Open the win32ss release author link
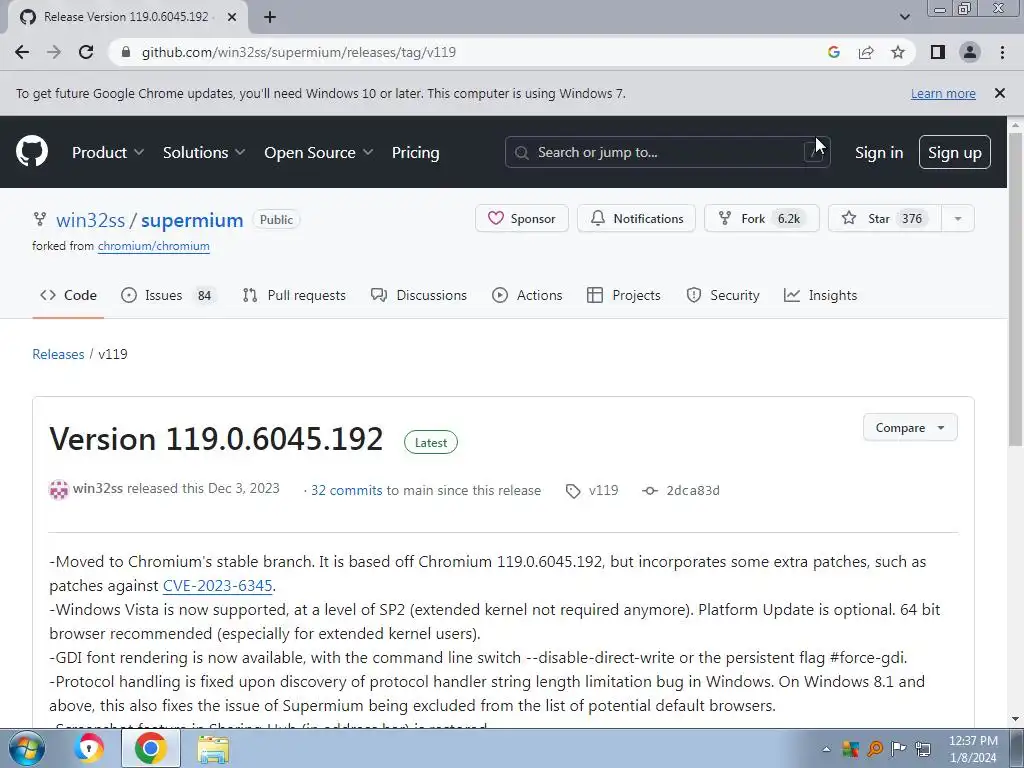Screen dimensions: 1024x768 (x=97, y=488)
